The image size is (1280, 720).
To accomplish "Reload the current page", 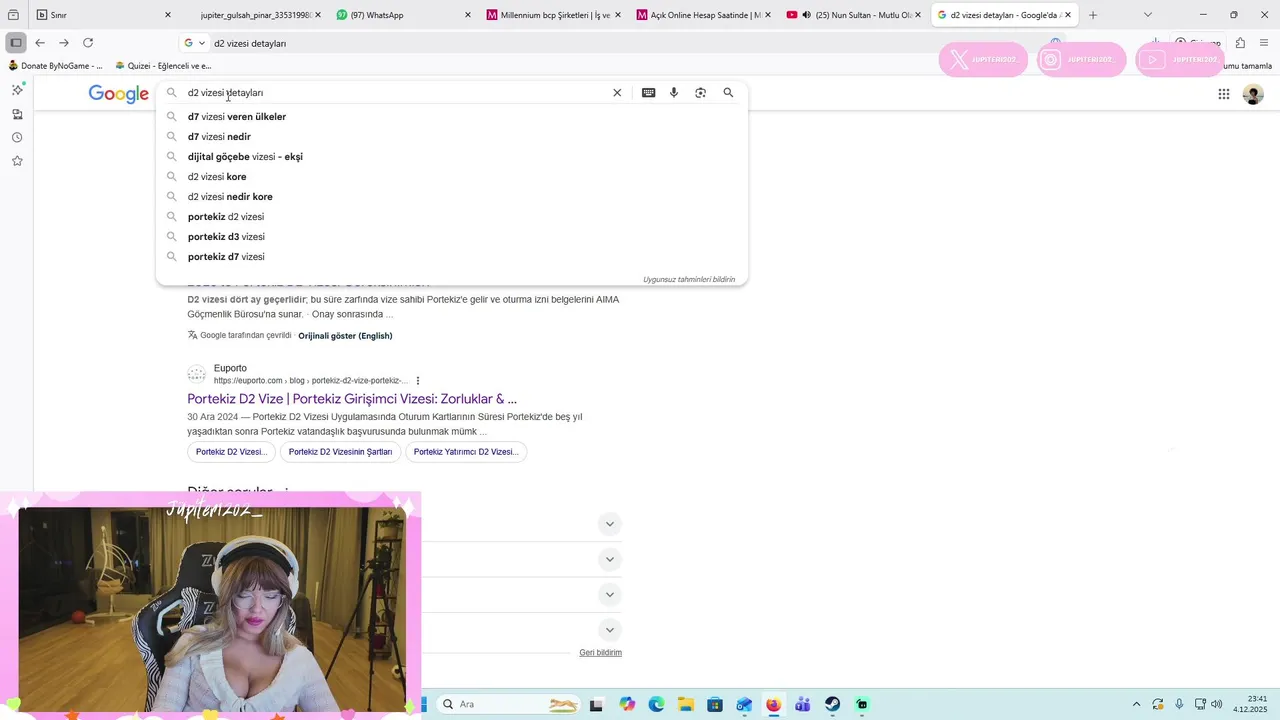I will 88,43.
